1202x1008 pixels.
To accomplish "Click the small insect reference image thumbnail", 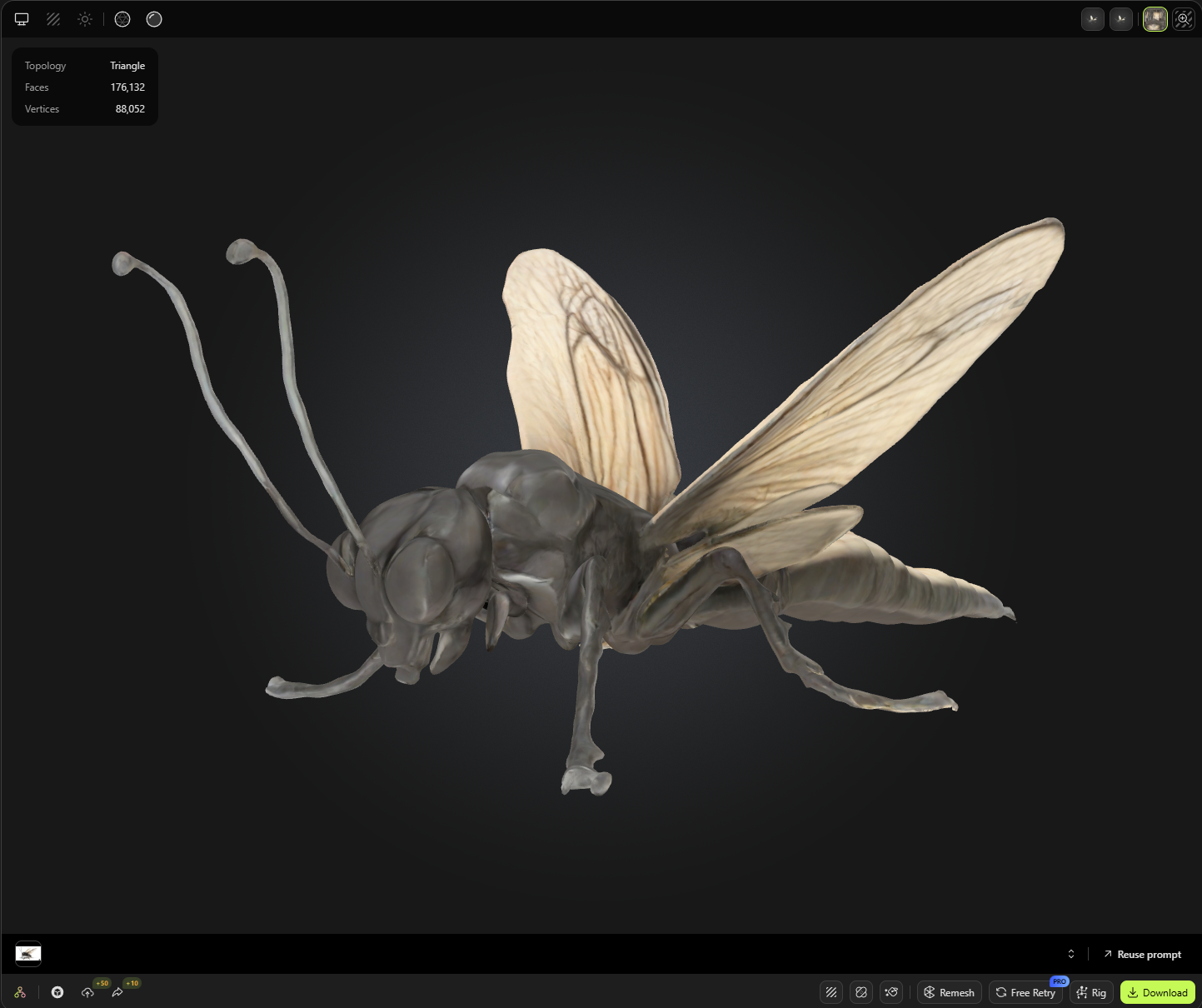I will [x=28, y=953].
